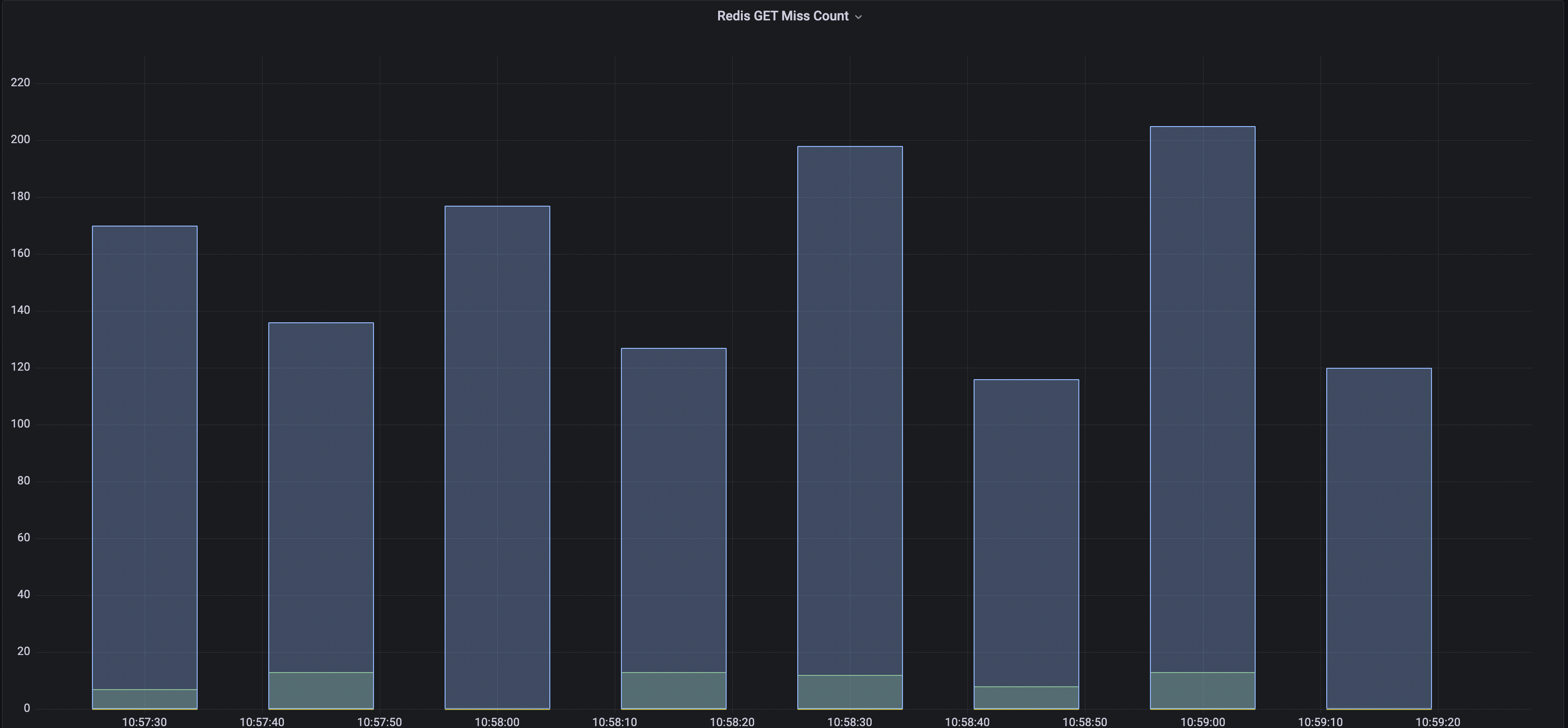This screenshot has width=1568, height=728.
Task: Click green segment of the 10:59:00 bar
Action: tap(1203, 690)
